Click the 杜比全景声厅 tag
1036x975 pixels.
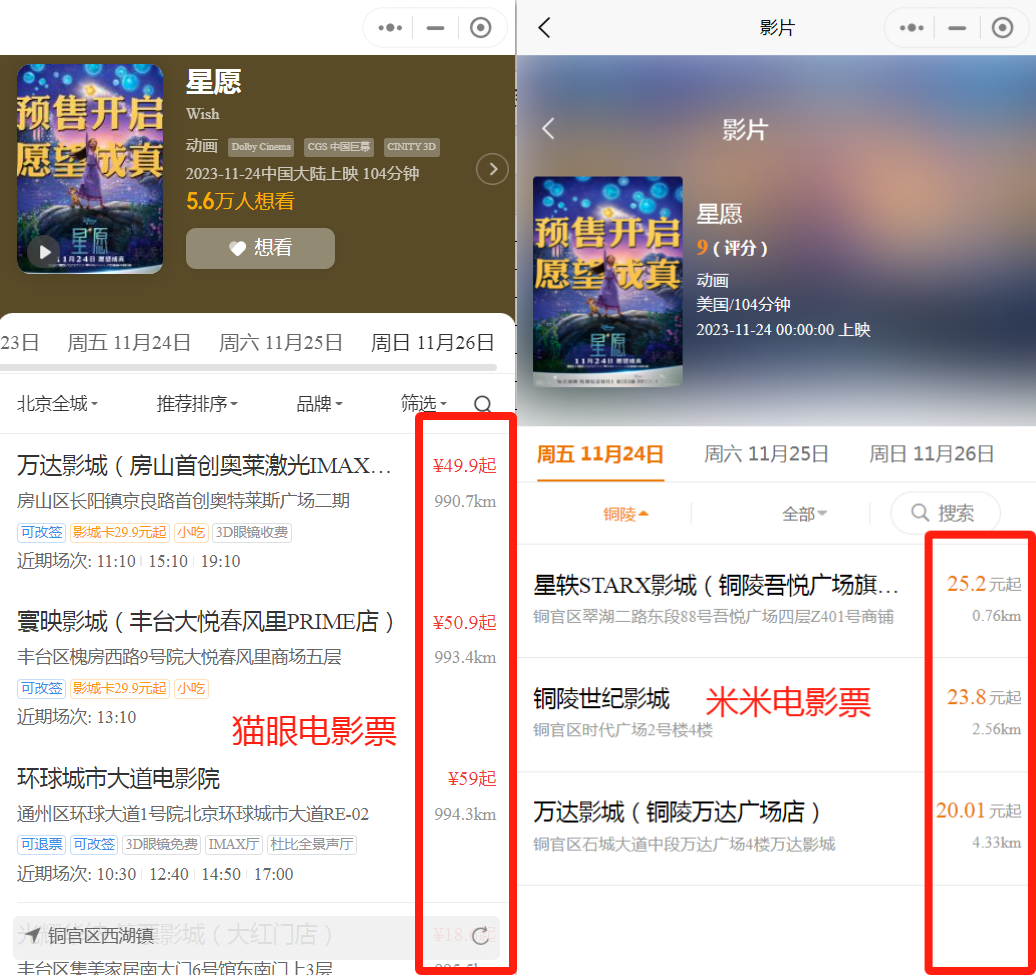311,844
